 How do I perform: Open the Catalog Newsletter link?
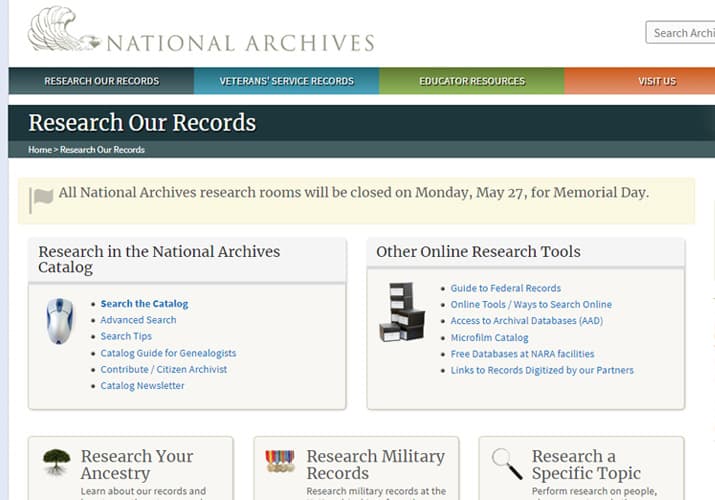click(x=142, y=386)
